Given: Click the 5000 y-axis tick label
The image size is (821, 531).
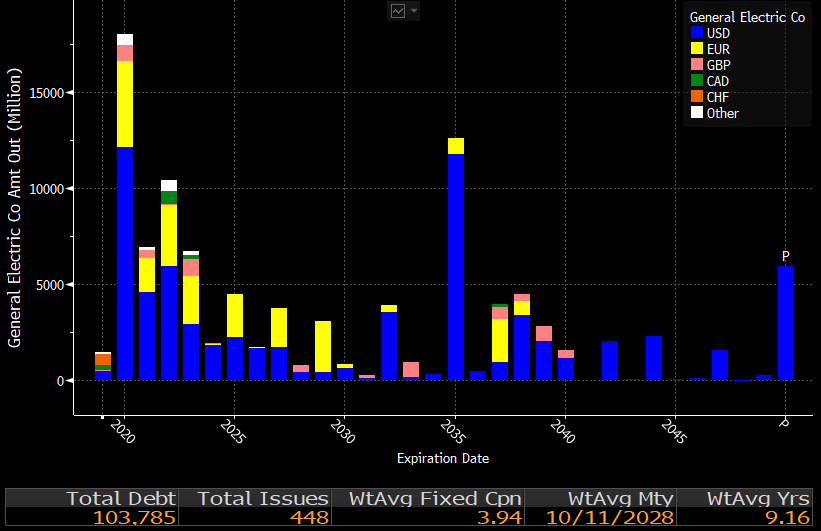Looking at the screenshot, I should 50,285.
